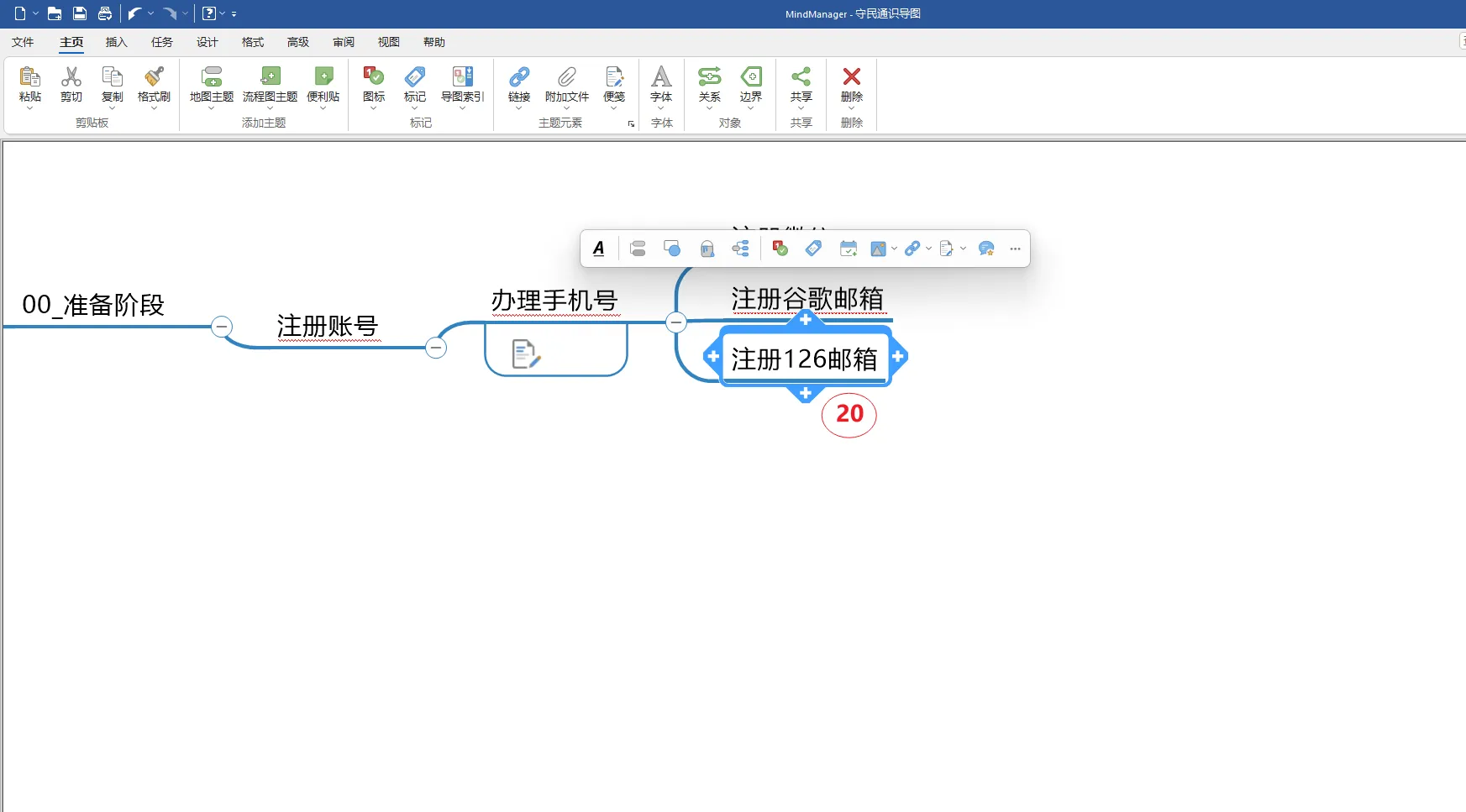Click the Link (链接) ribbon icon

coord(519,77)
